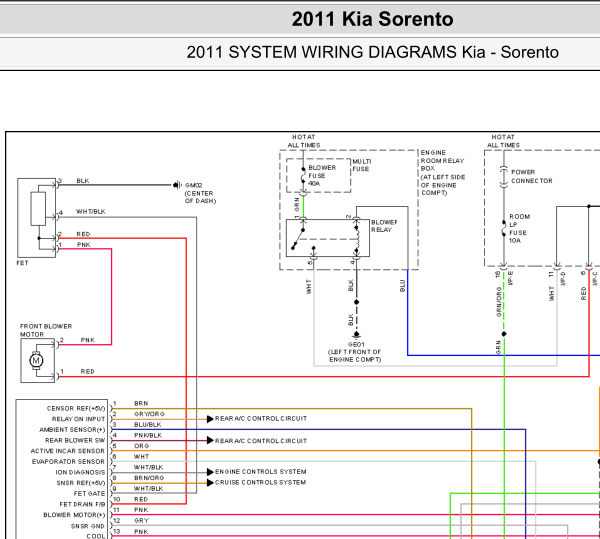Click the 'BLOWER RELAY' label
The height and width of the screenshot is (539, 600).
pos(384,226)
